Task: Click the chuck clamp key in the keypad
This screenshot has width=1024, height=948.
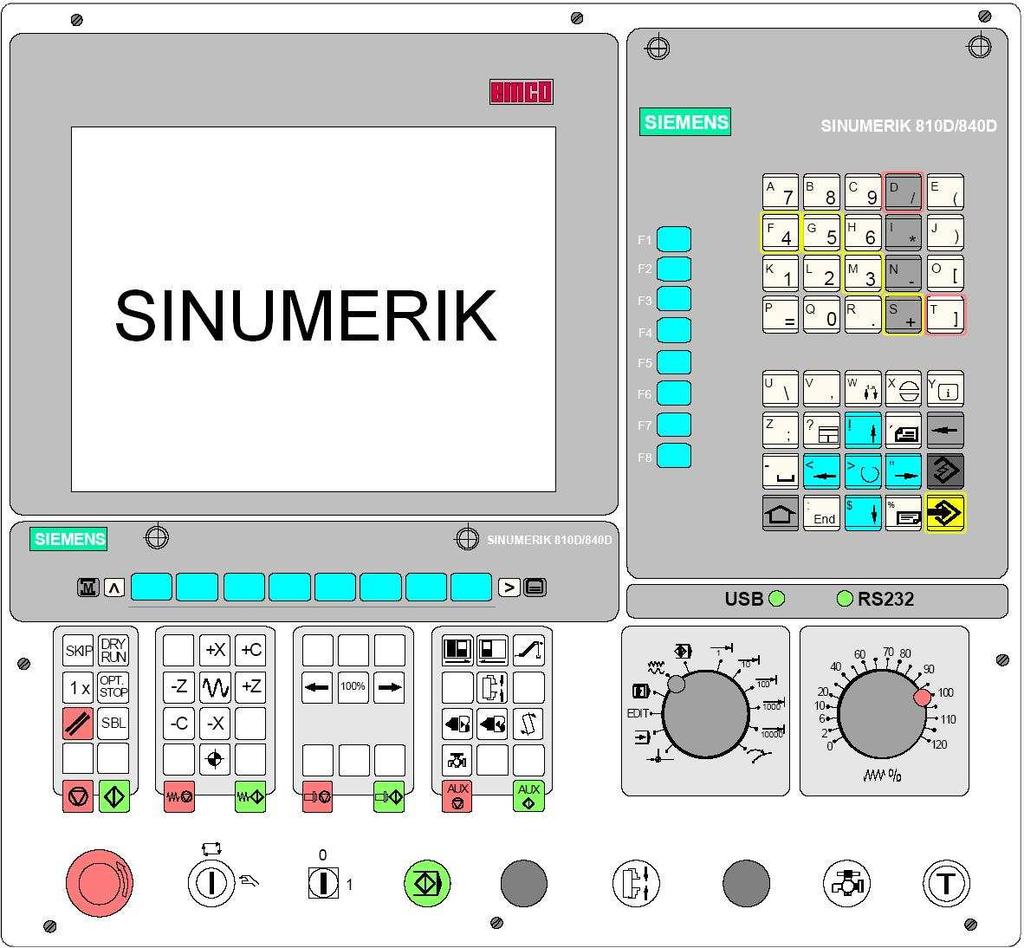Action: 492,687
